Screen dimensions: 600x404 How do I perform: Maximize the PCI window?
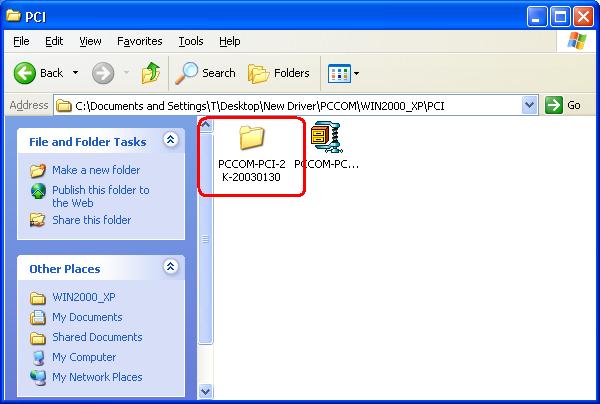[x=560, y=17]
